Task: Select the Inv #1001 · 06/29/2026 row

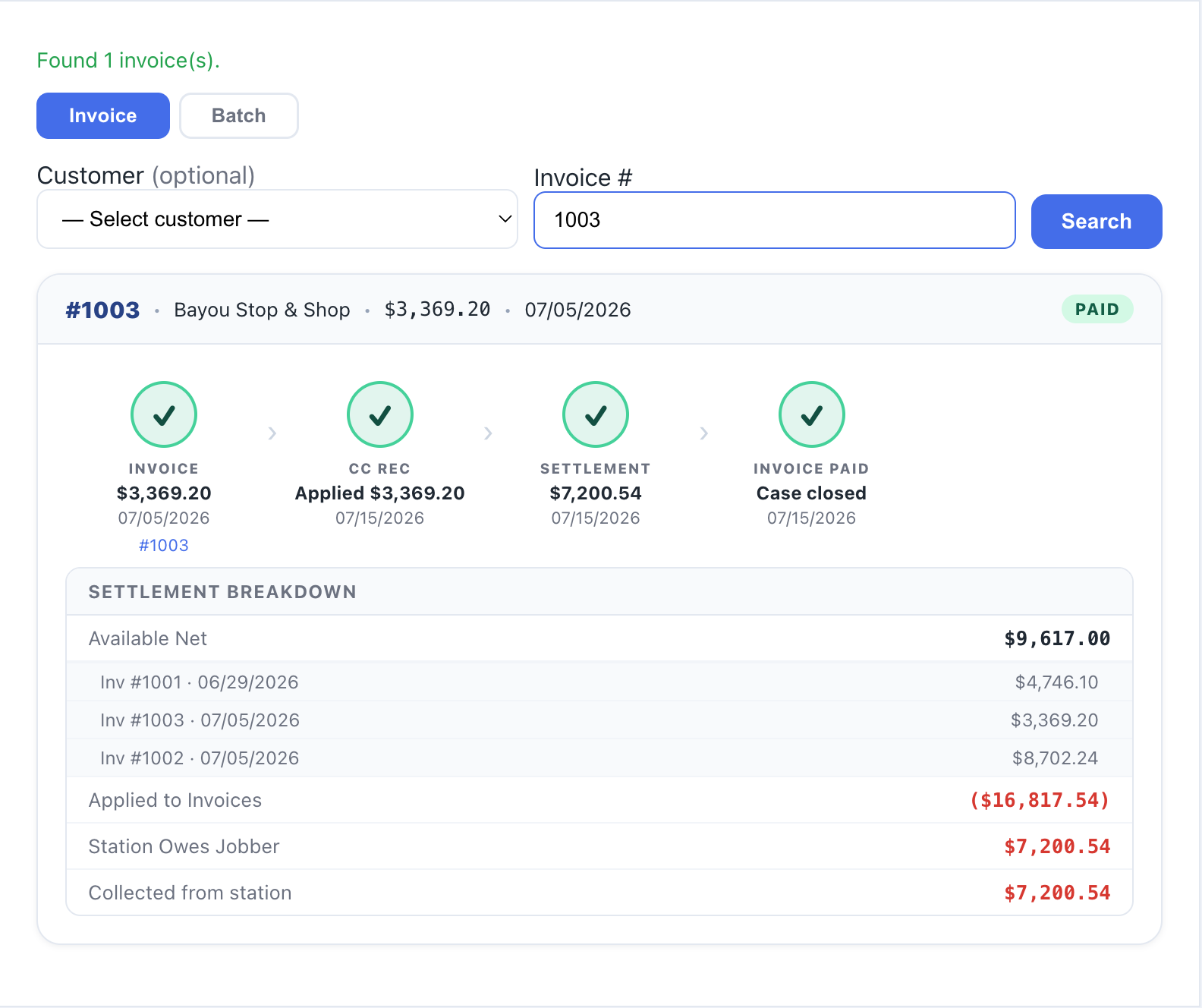Action: 599,682
